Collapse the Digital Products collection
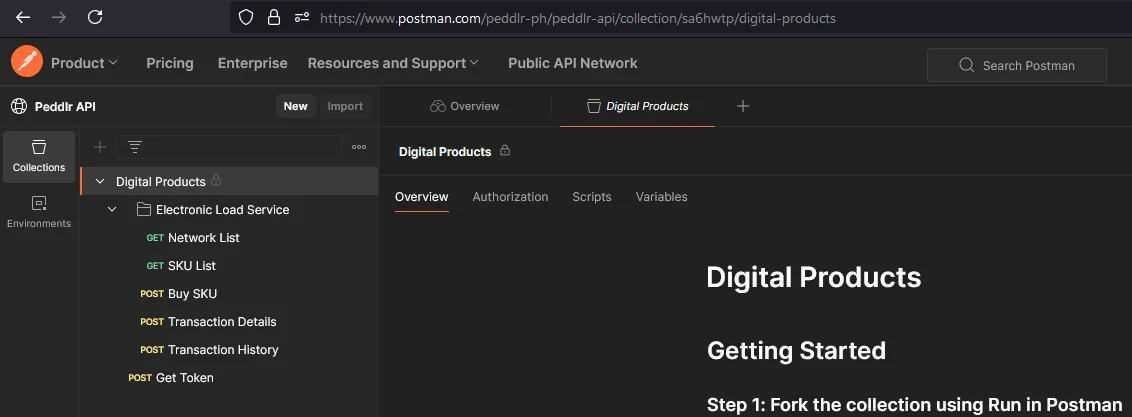 click(100, 181)
